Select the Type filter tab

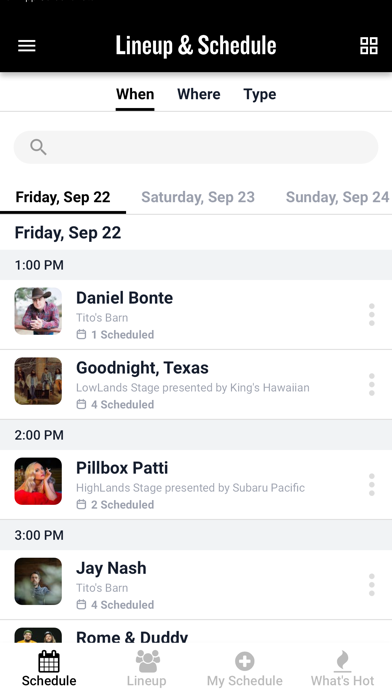(260, 94)
